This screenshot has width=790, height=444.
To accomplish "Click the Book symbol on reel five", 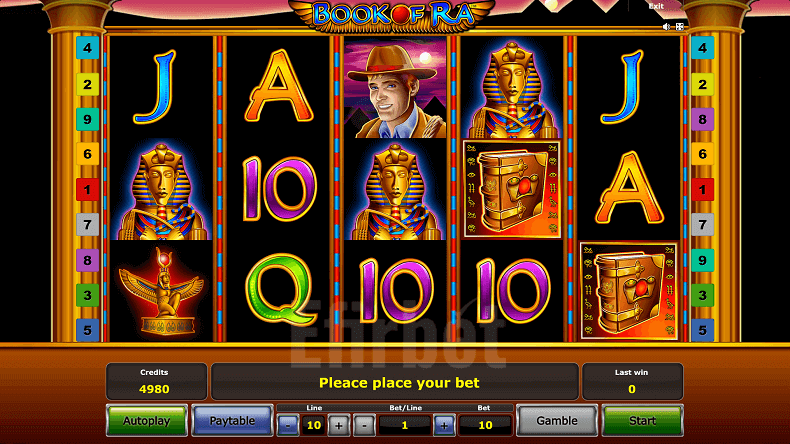I will pyautogui.click(x=628, y=291).
